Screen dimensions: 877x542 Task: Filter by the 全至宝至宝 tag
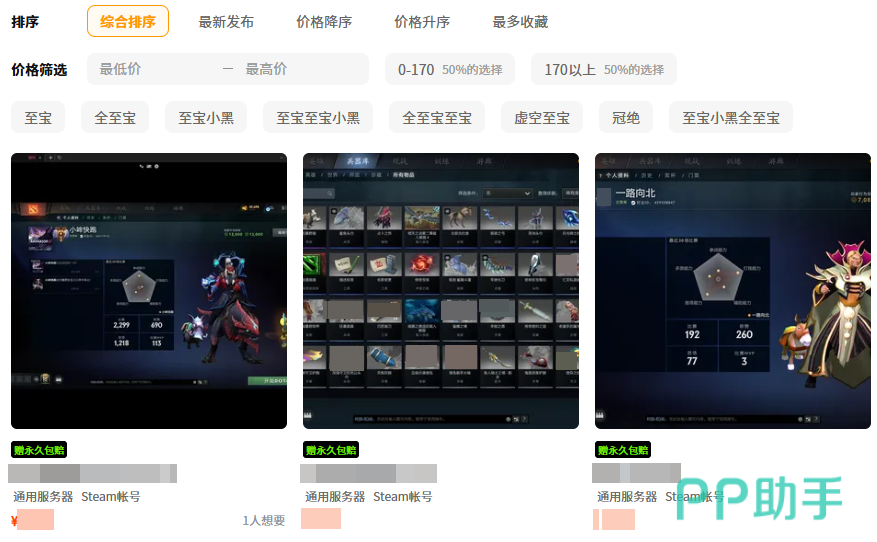pos(437,117)
